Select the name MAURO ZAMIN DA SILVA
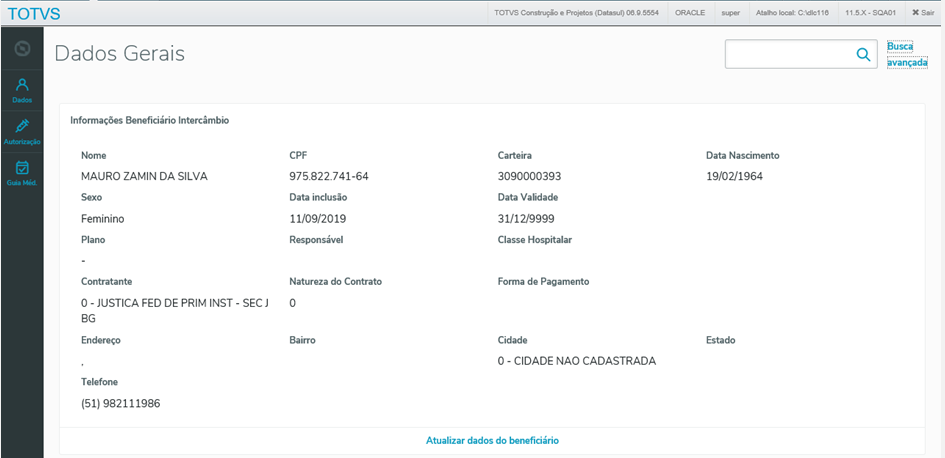Image resolution: width=945 pixels, height=458 pixels. [144, 177]
